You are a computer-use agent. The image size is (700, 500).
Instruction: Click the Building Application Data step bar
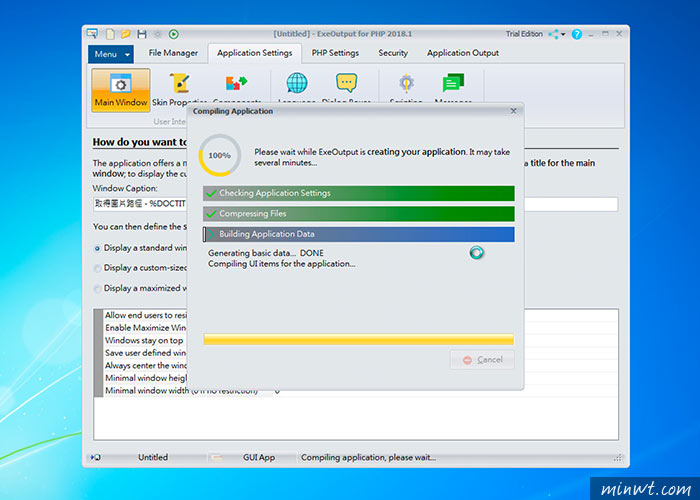click(358, 234)
